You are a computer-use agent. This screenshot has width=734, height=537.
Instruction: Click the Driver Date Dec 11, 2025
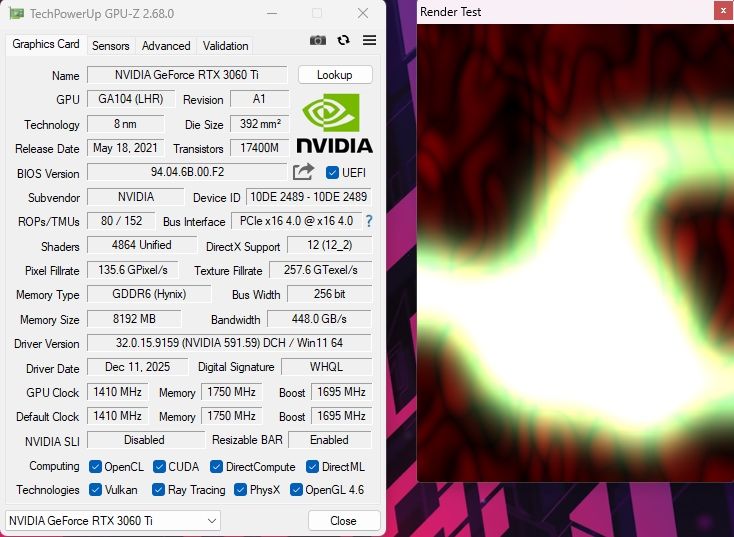point(138,367)
